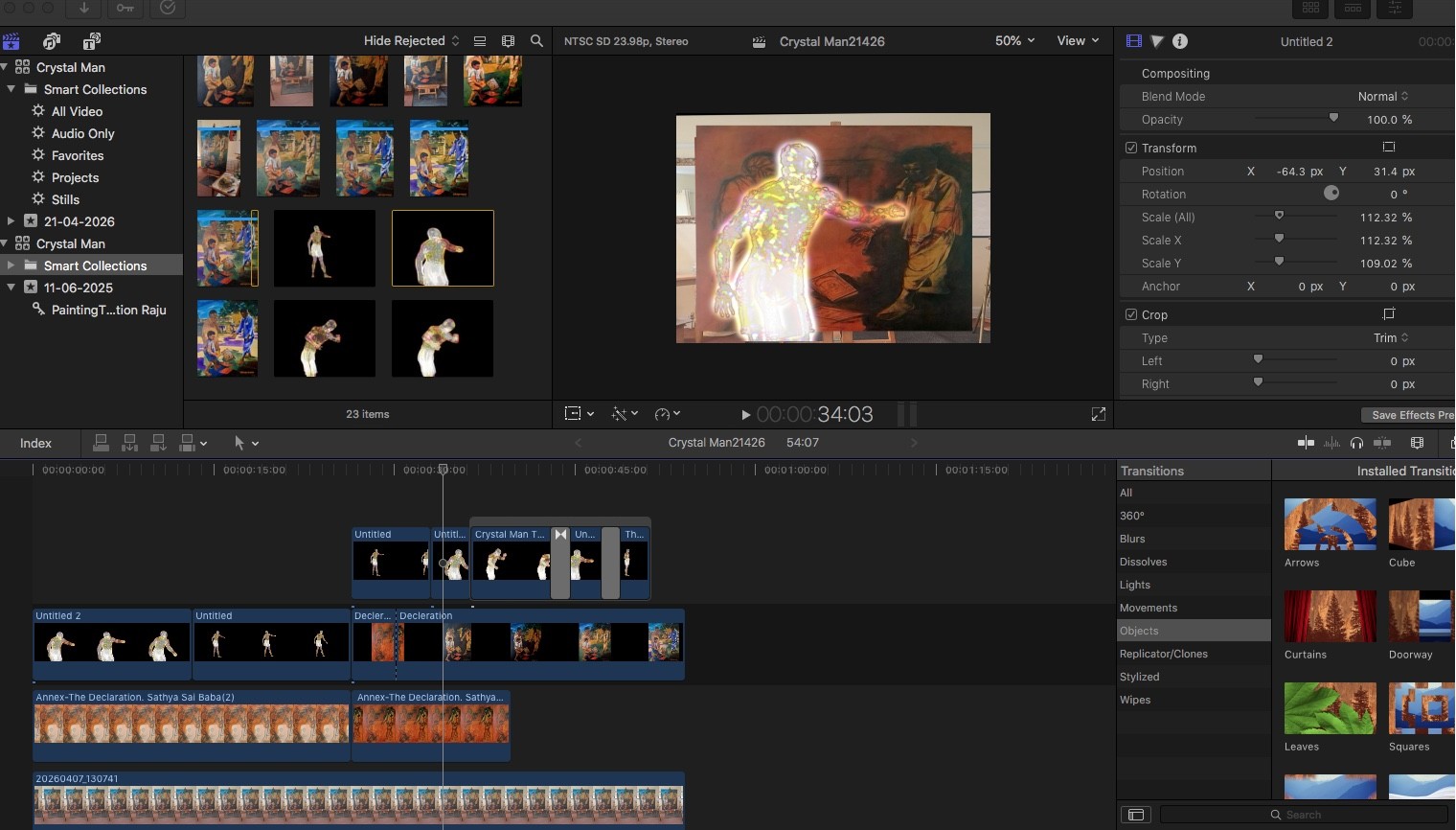Click the Crop on-screen controls icon
1456x830 pixels.
(x=1389, y=314)
